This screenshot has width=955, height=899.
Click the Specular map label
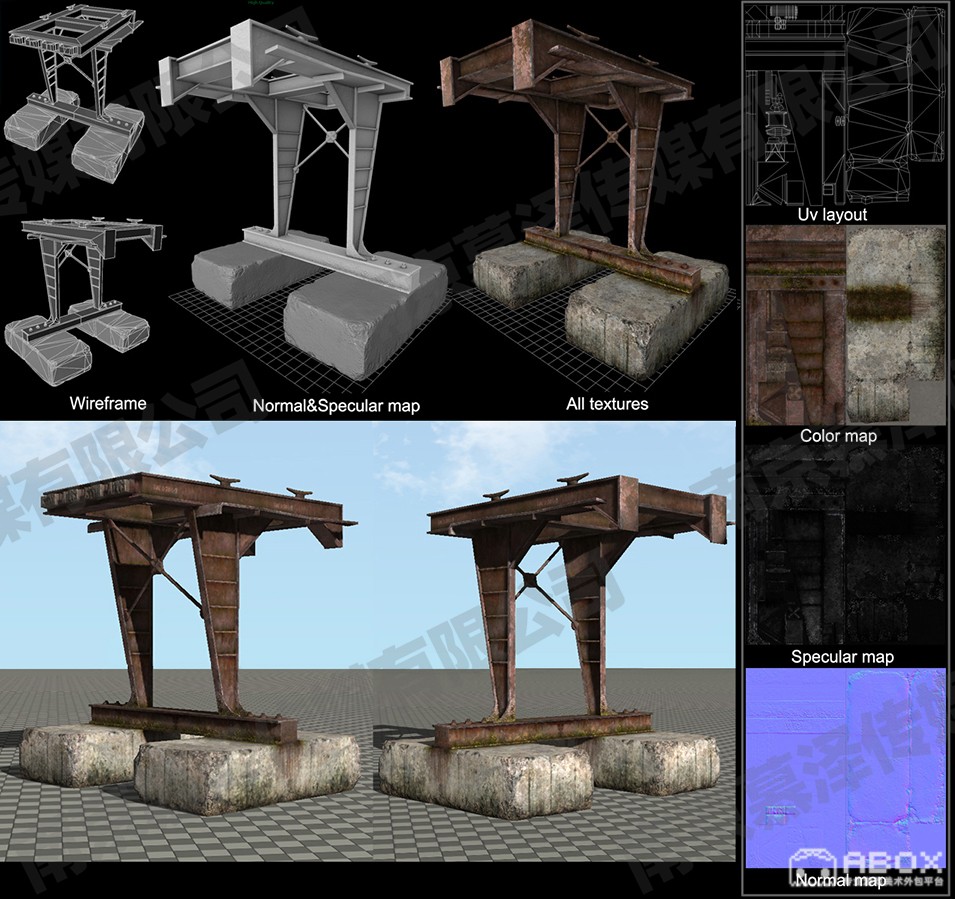click(842, 657)
